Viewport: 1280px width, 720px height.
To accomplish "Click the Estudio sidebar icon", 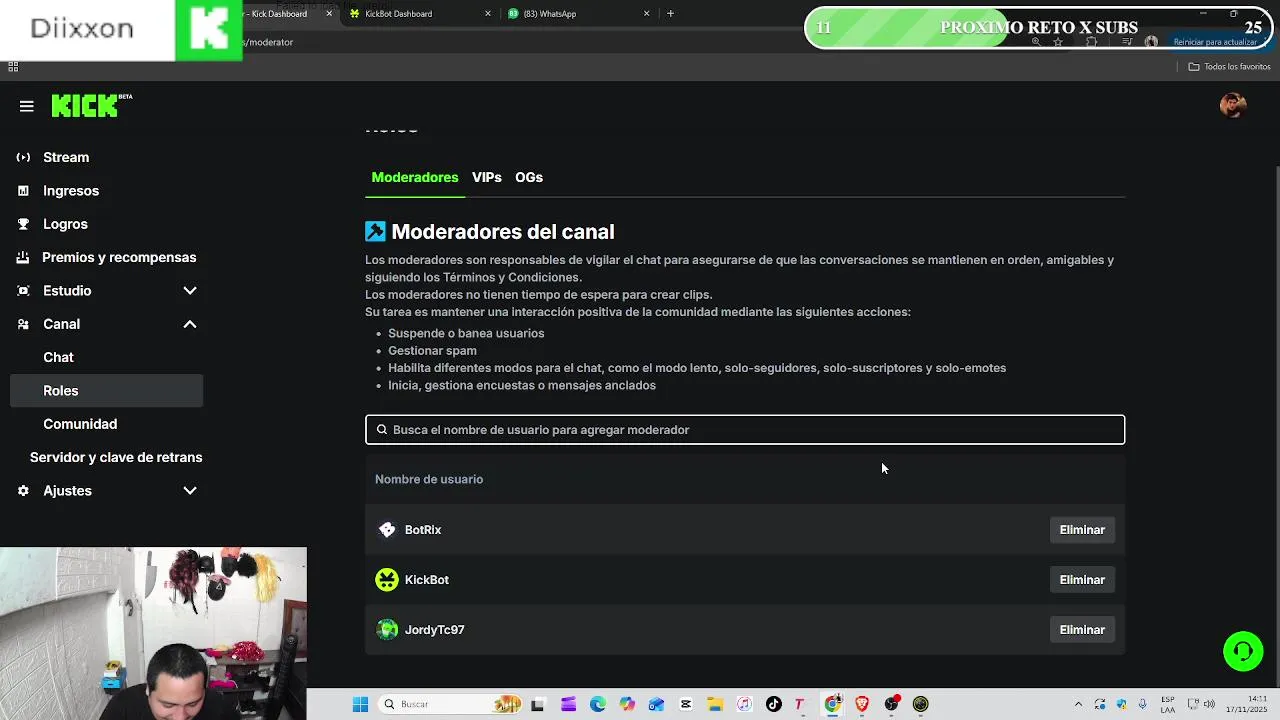I will 23,291.
